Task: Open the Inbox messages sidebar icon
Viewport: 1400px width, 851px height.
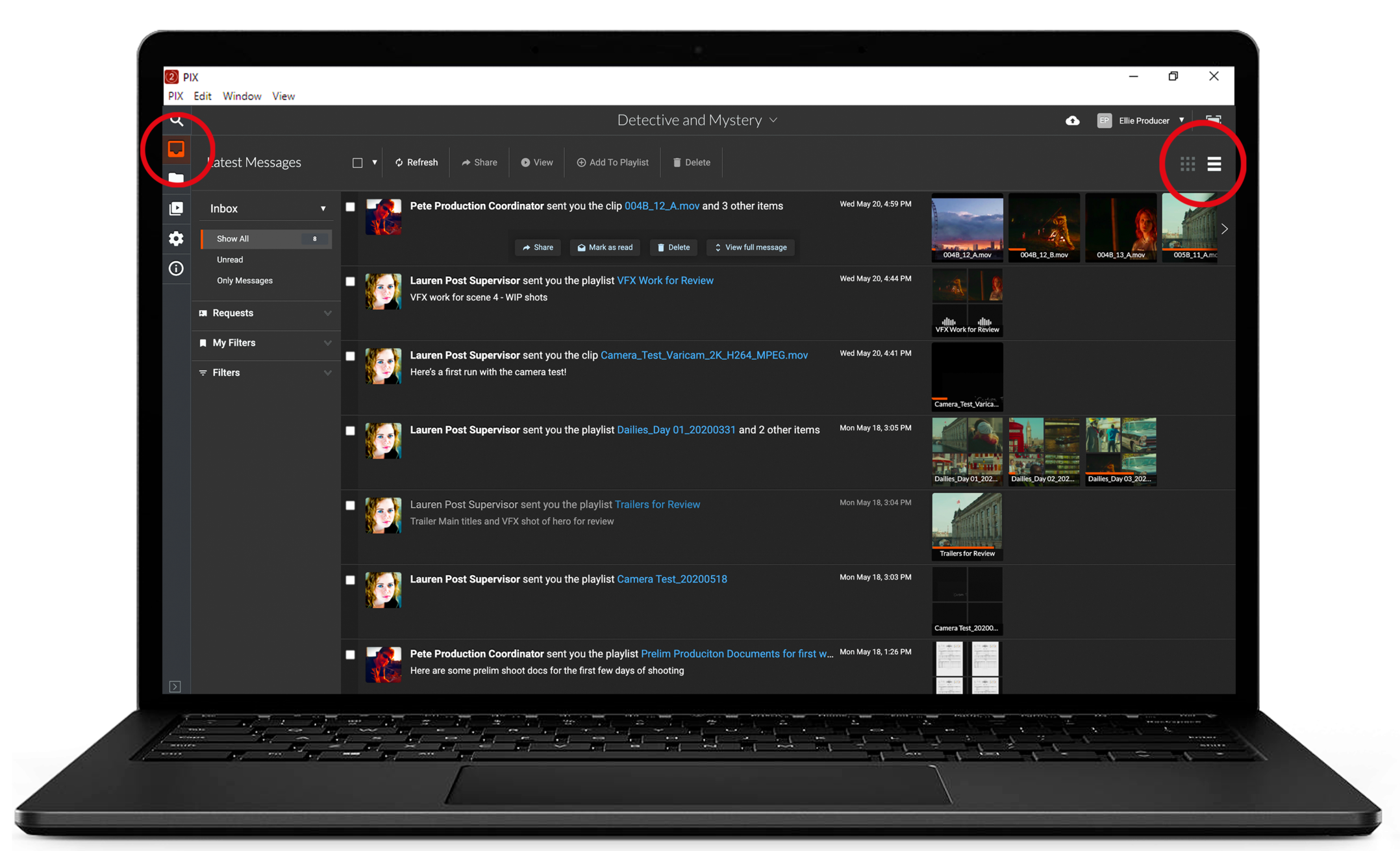Action: point(176,149)
